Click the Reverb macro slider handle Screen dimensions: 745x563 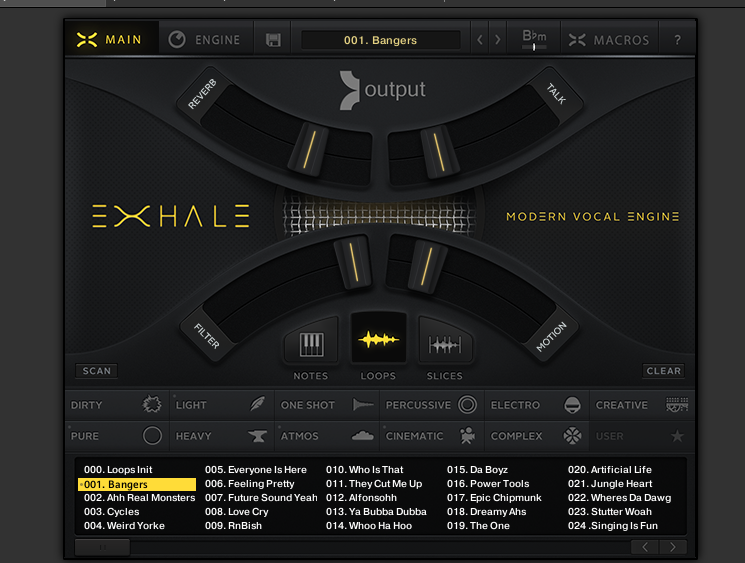[309, 149]
